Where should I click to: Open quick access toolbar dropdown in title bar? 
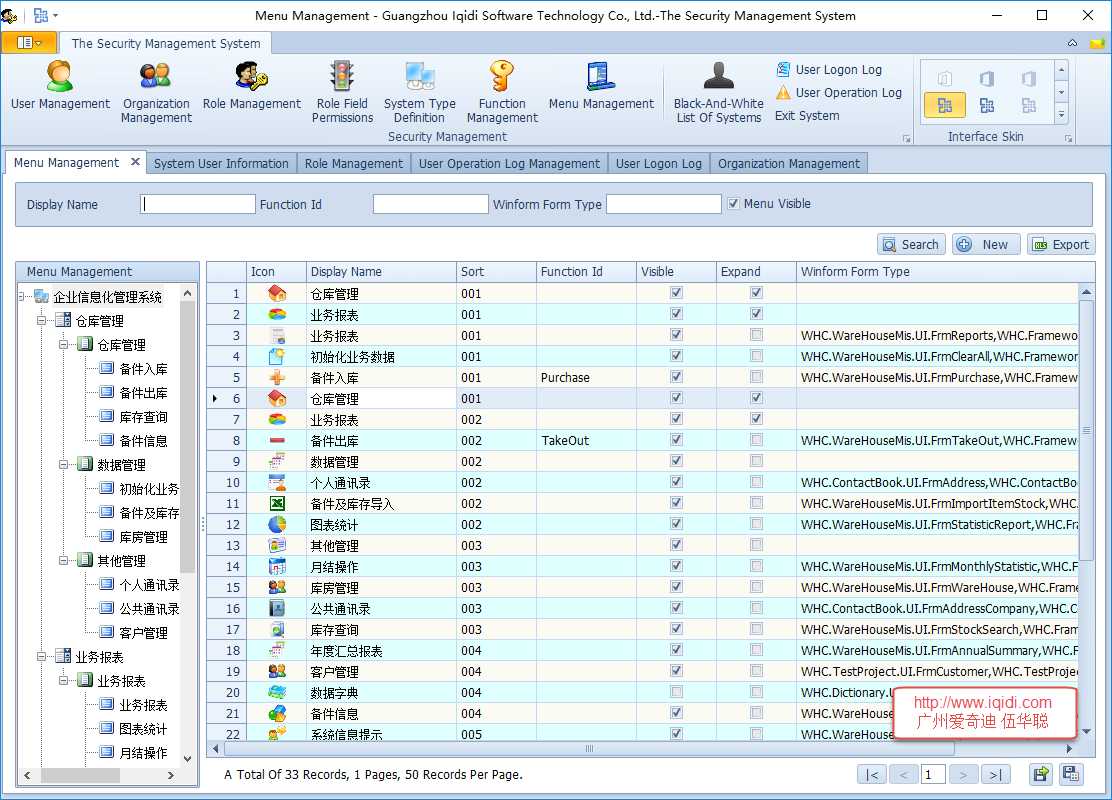(55, 15)
